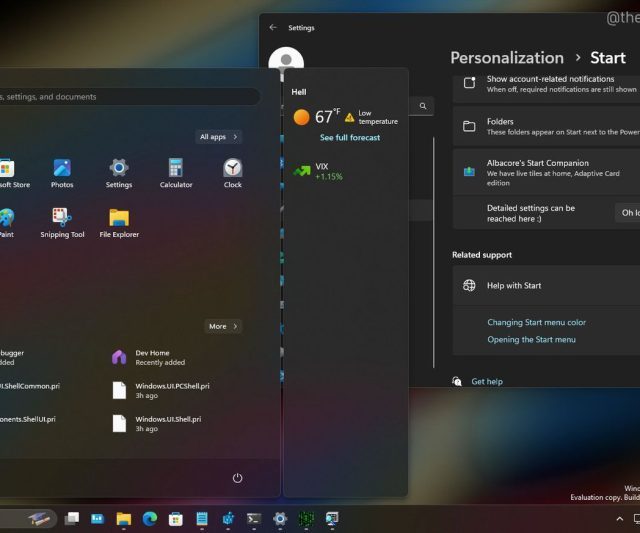Open the blue puzzle taskbar app
This screenshot has width=640, height=533.
[x=228, y=519]
